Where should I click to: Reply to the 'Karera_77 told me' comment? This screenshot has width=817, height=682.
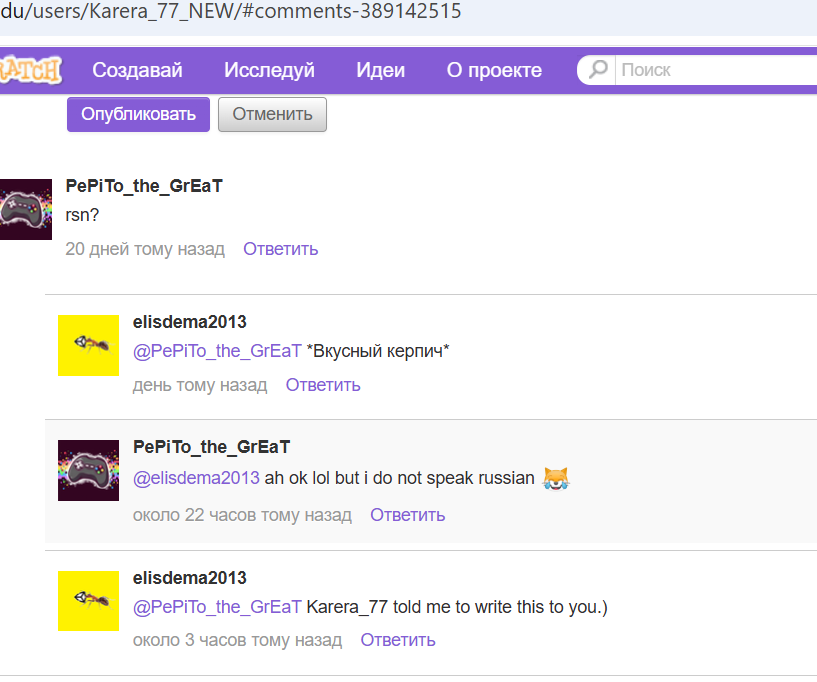click(398, 640)
